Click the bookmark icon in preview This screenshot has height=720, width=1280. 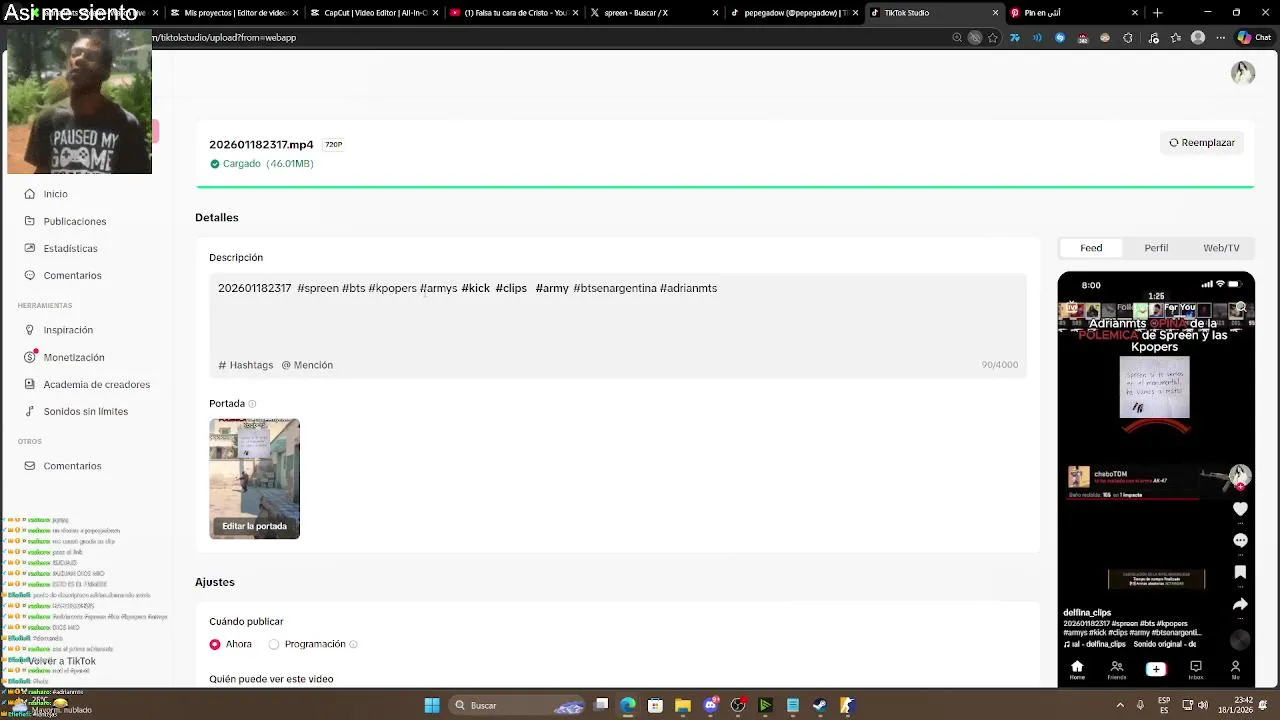1240,573
